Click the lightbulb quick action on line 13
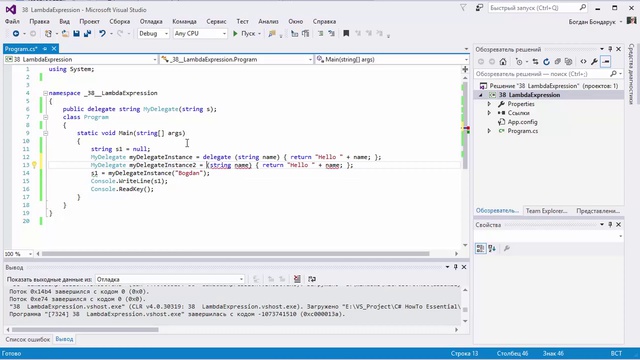The width and height of the screenshot is (640, 360). tap(34, 165)
